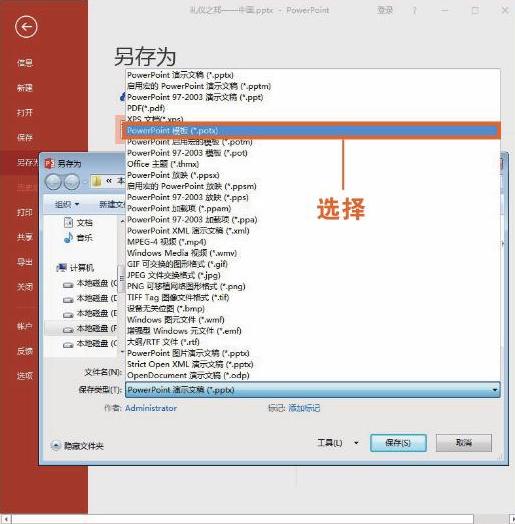The image size is (515, 524).
Task: Open the 工具(L) dropdown arrow
Action: 356,443
